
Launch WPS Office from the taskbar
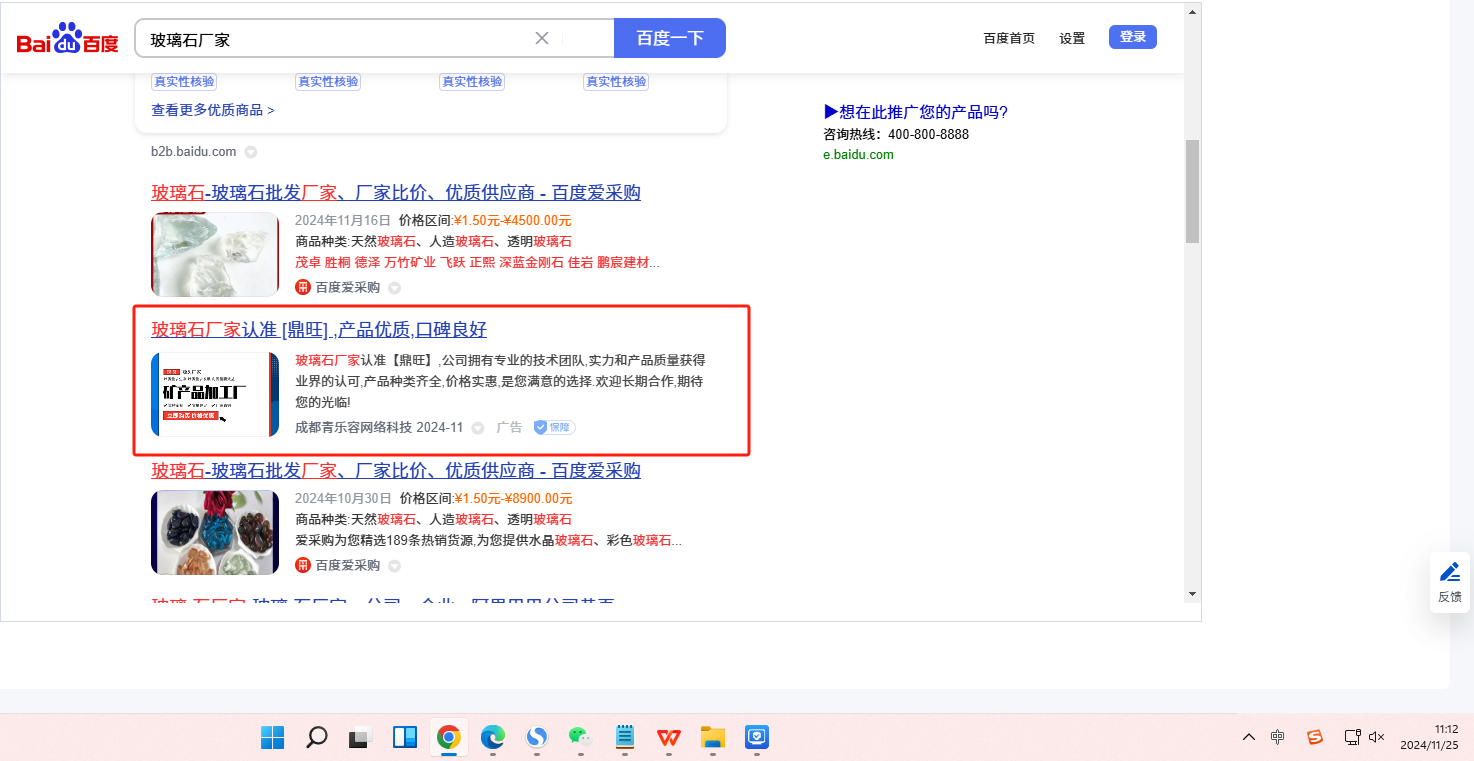[x=668, y=738]
